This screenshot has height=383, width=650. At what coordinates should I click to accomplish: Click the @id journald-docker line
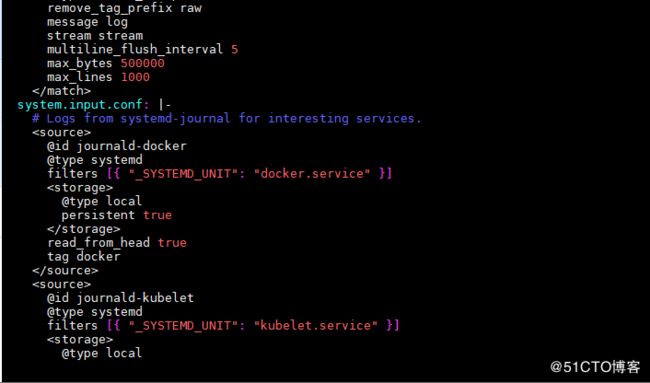[117, 146]
